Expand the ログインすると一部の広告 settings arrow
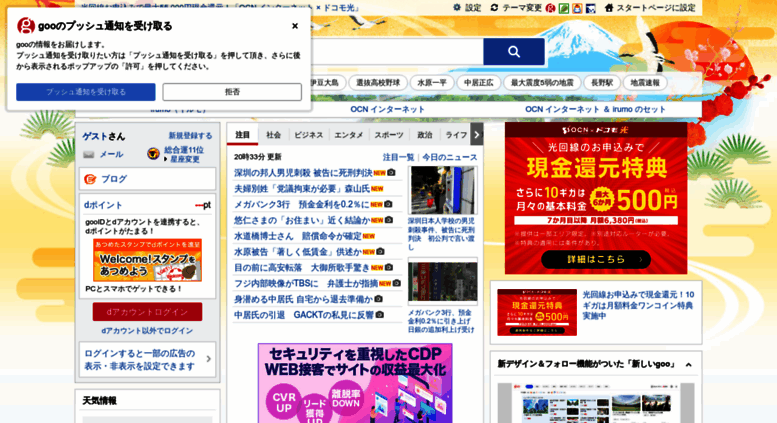The image size is (777, 423). pos(209,359)
